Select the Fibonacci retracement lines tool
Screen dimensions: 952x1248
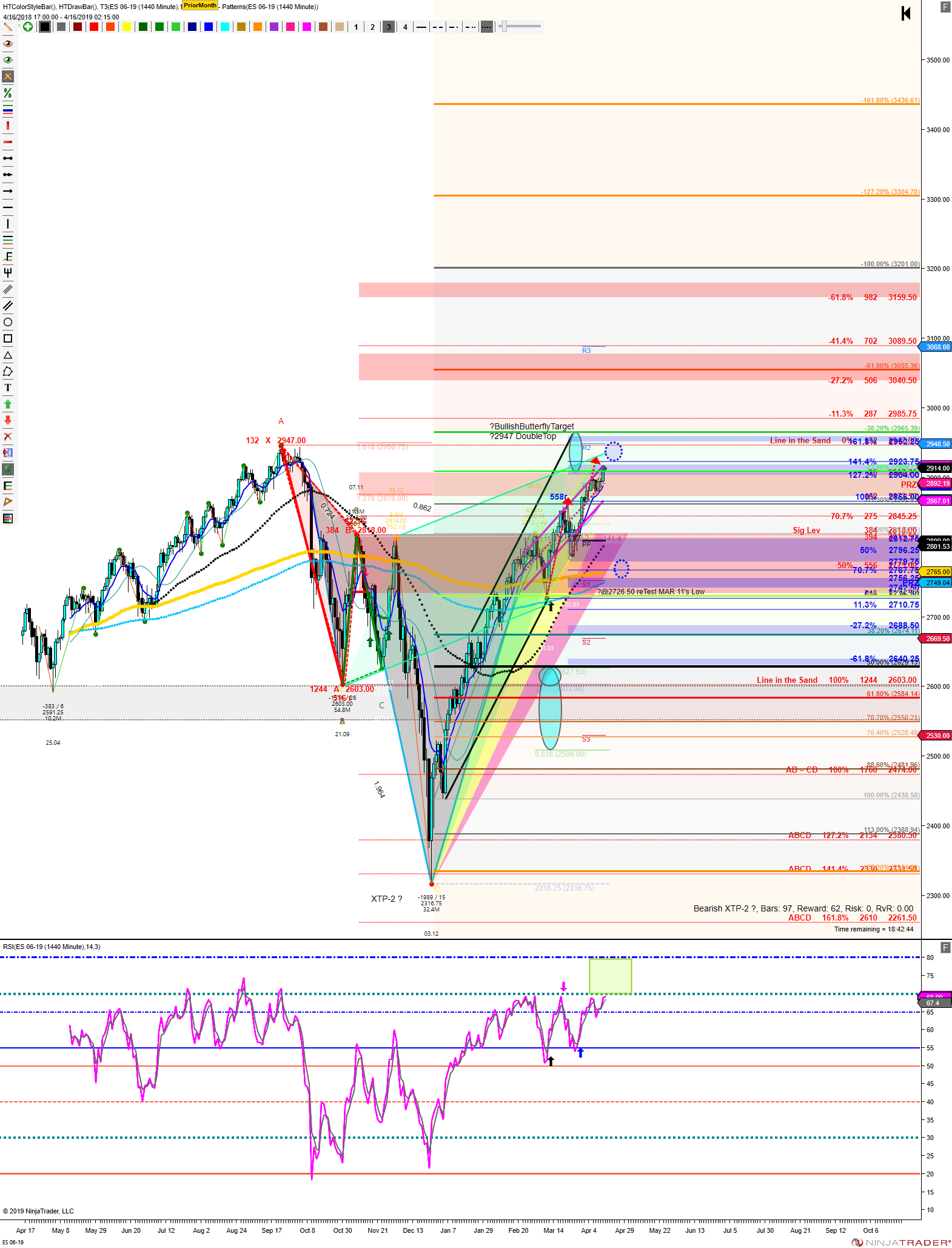(8, 240)
